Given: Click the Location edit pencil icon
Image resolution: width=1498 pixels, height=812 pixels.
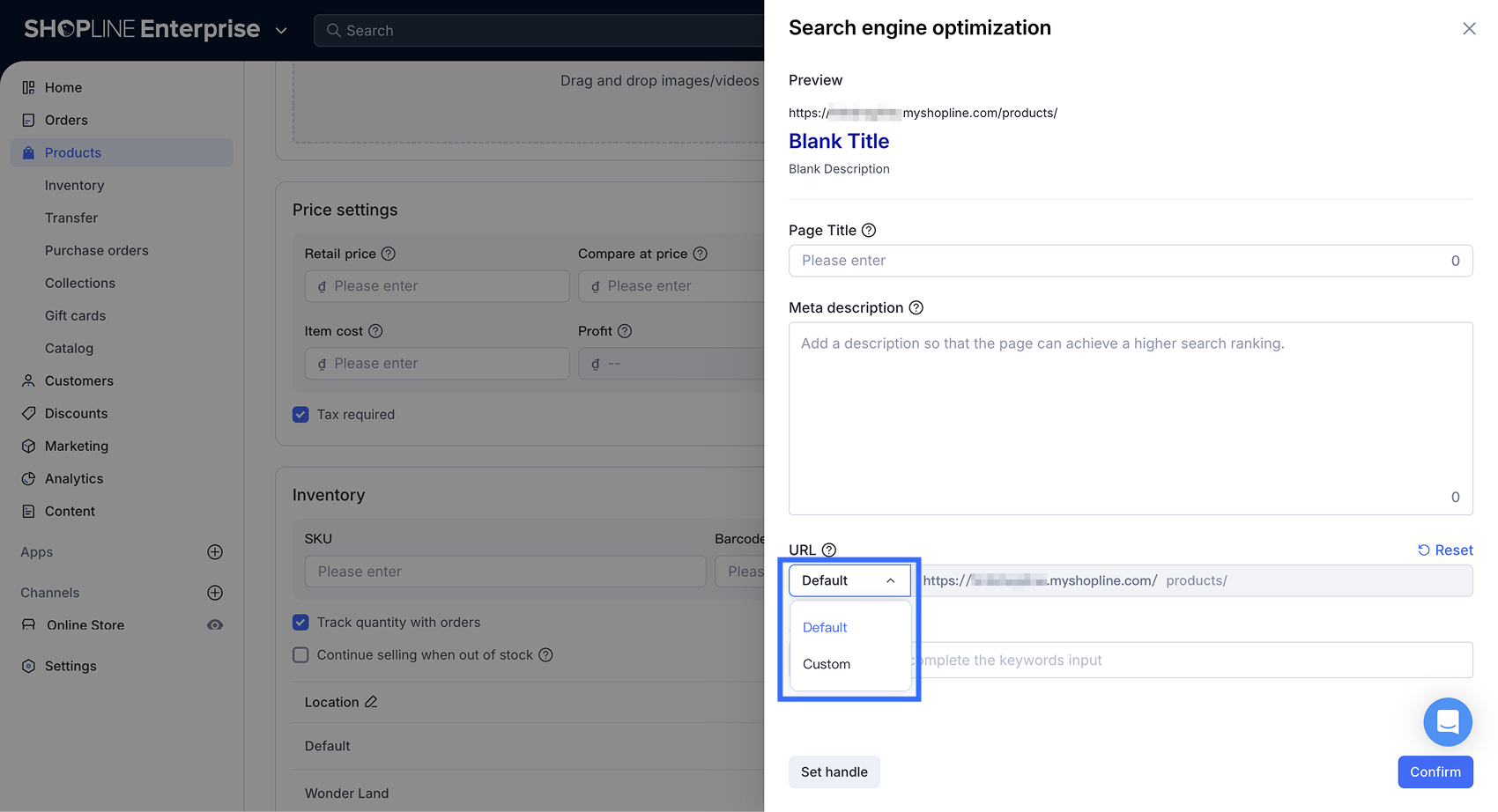Looking at the screenshot, I should [x=371, y=702].
